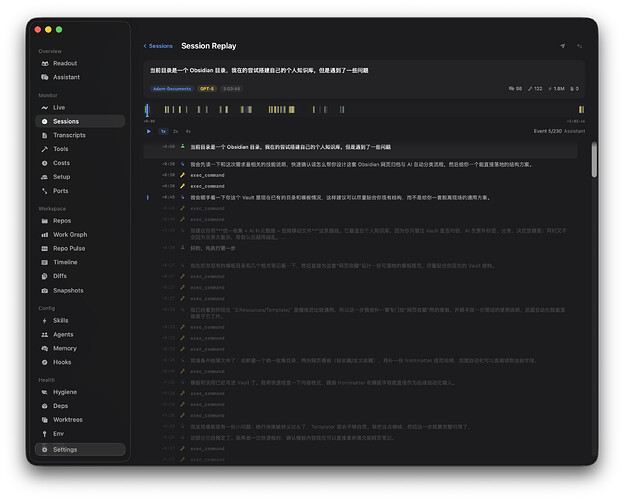624x500 pixels.
Task: Click the Adam Documents tag
Action: pos(172,89)
